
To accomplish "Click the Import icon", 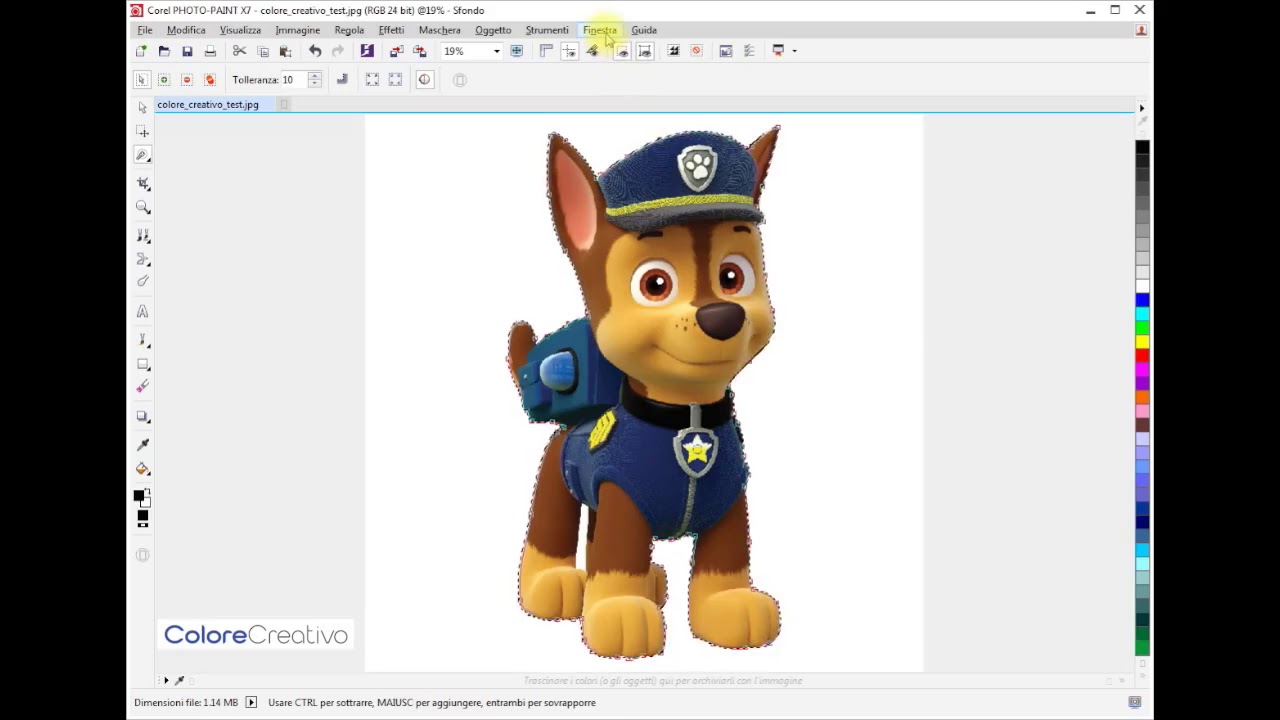I will tap(397, 51).
